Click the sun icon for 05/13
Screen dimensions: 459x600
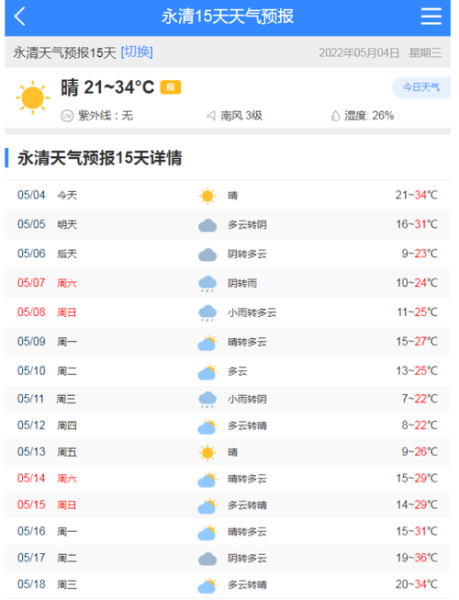pyautogui.click(x=207, y=453)
